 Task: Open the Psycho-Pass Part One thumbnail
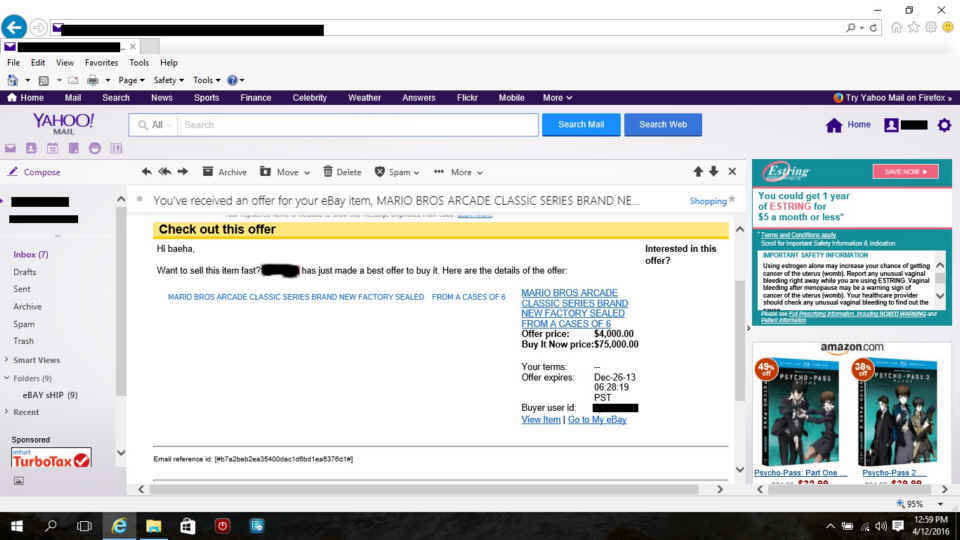pyautogui.click(x=798, y=412)
